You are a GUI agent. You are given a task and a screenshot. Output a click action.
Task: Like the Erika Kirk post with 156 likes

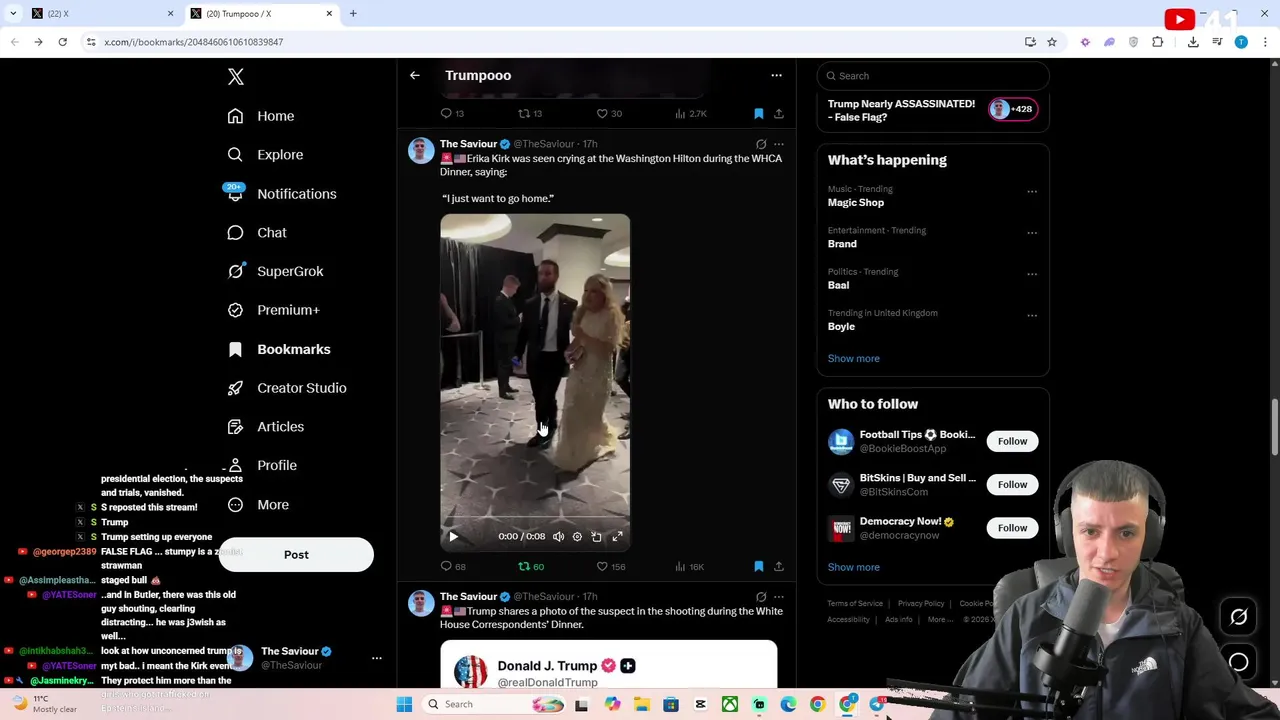611,566
